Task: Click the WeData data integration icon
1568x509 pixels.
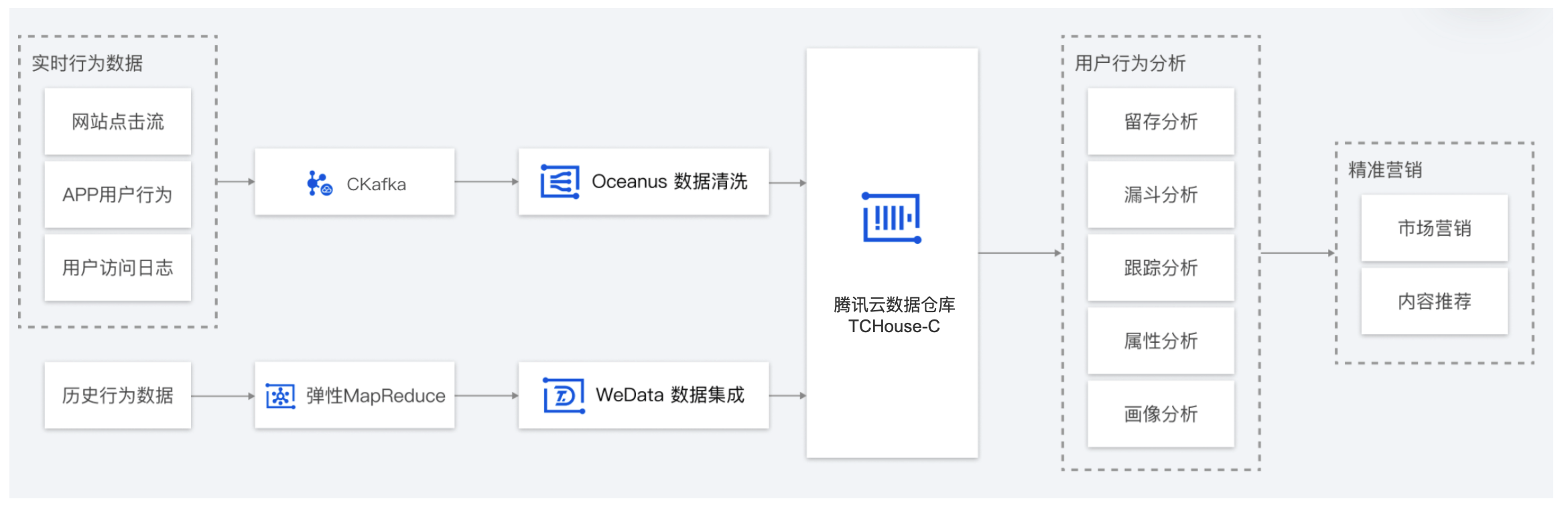Action: click(x=564, y=395)
